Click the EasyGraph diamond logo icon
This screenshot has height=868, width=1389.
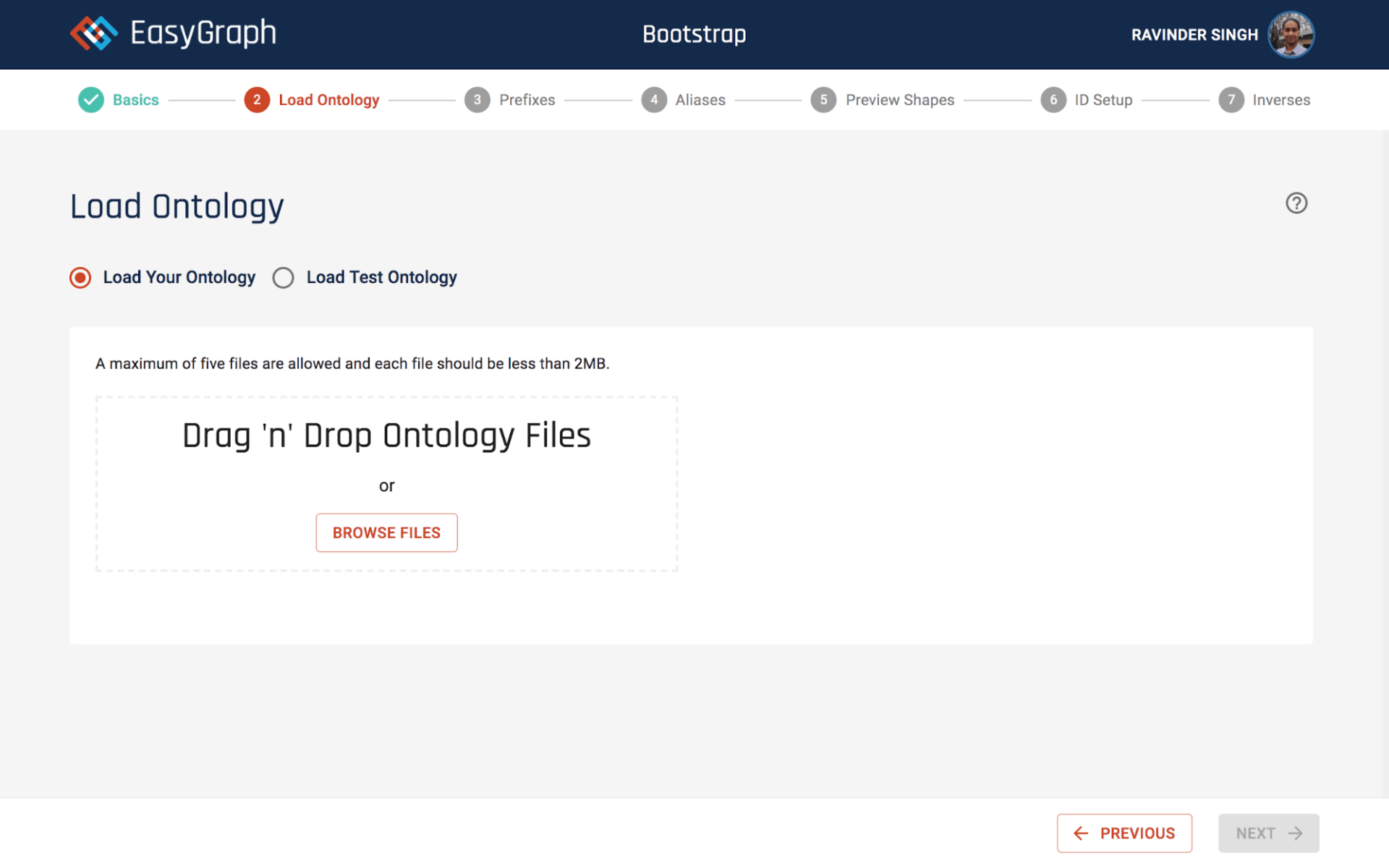(x=93, y=33)
